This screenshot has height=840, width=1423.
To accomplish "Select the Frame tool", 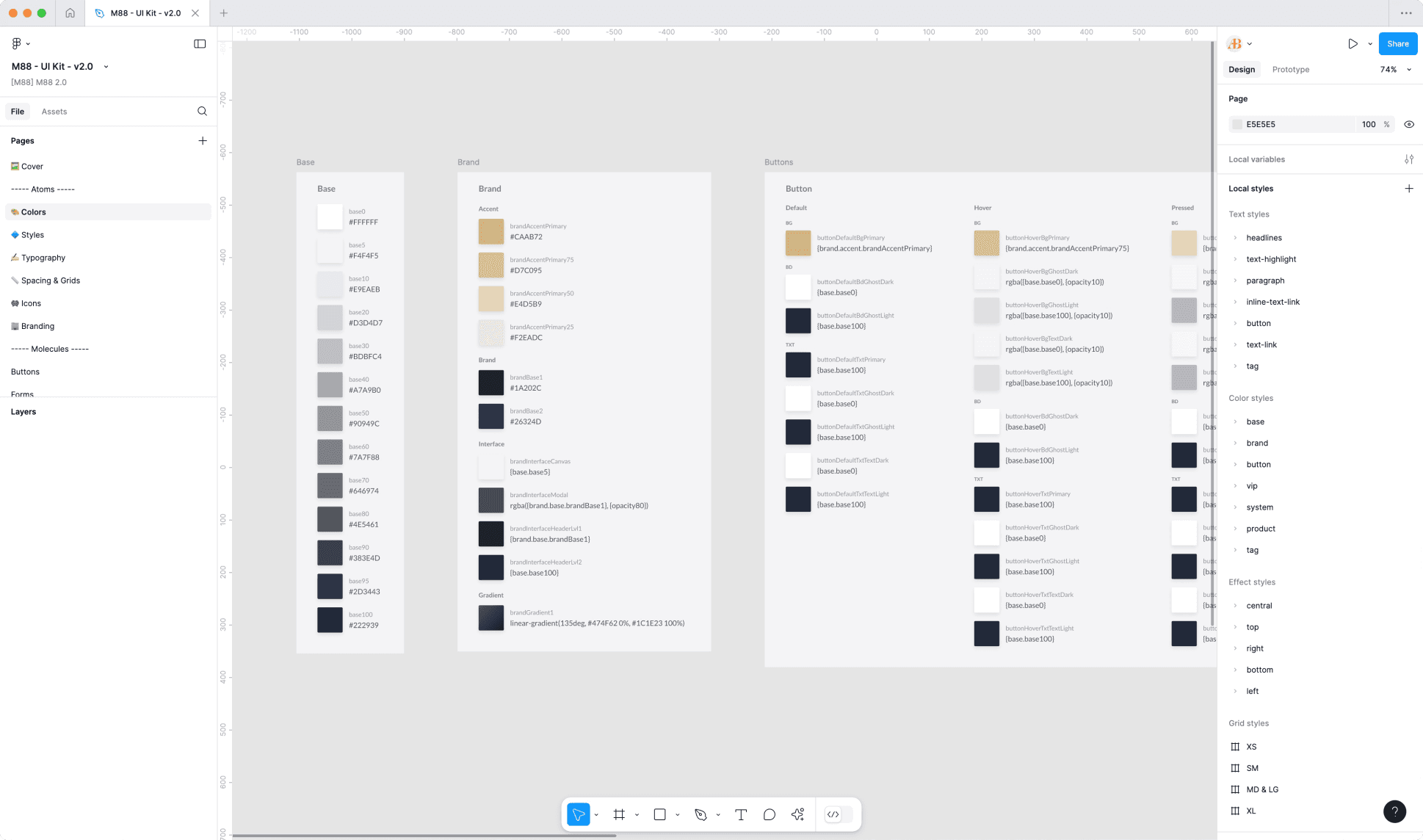I will (x=619, y=814).
